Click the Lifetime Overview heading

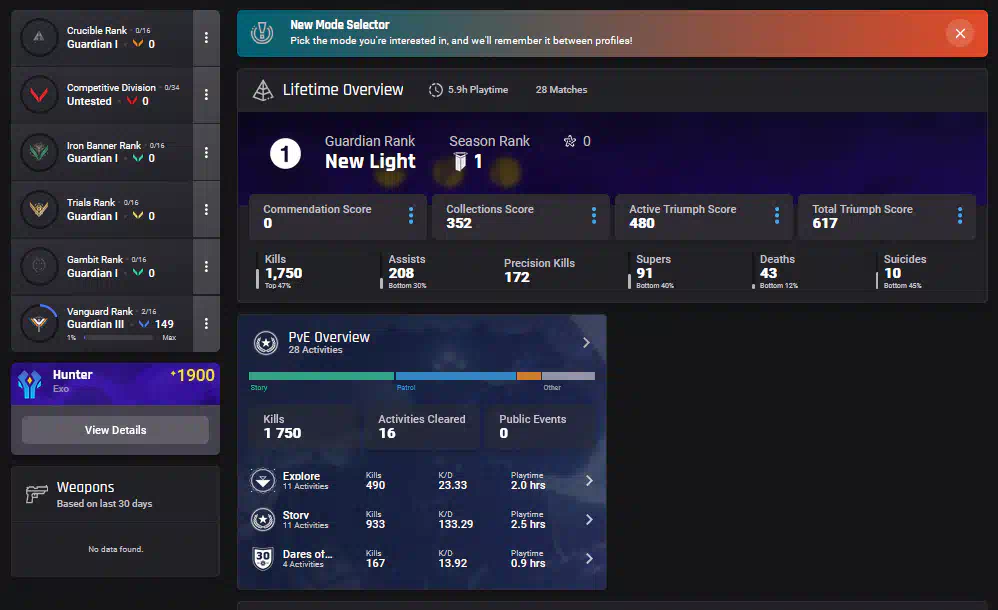point(343,90)
